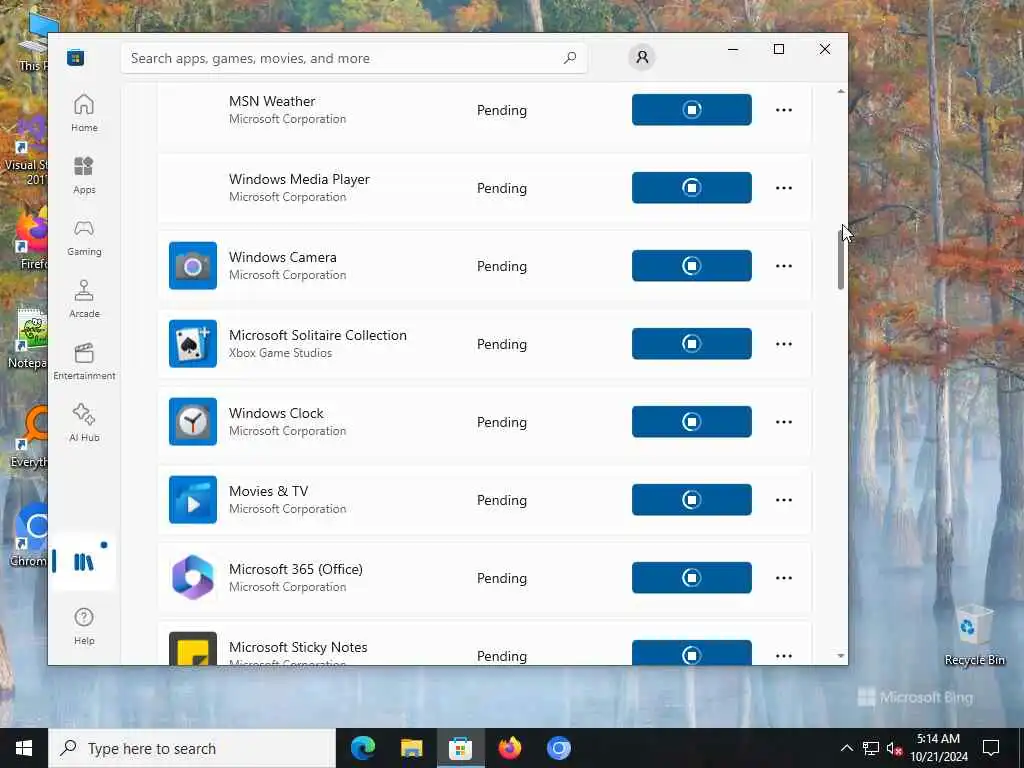Open the Arcade section in sidebar

(84, 299)
